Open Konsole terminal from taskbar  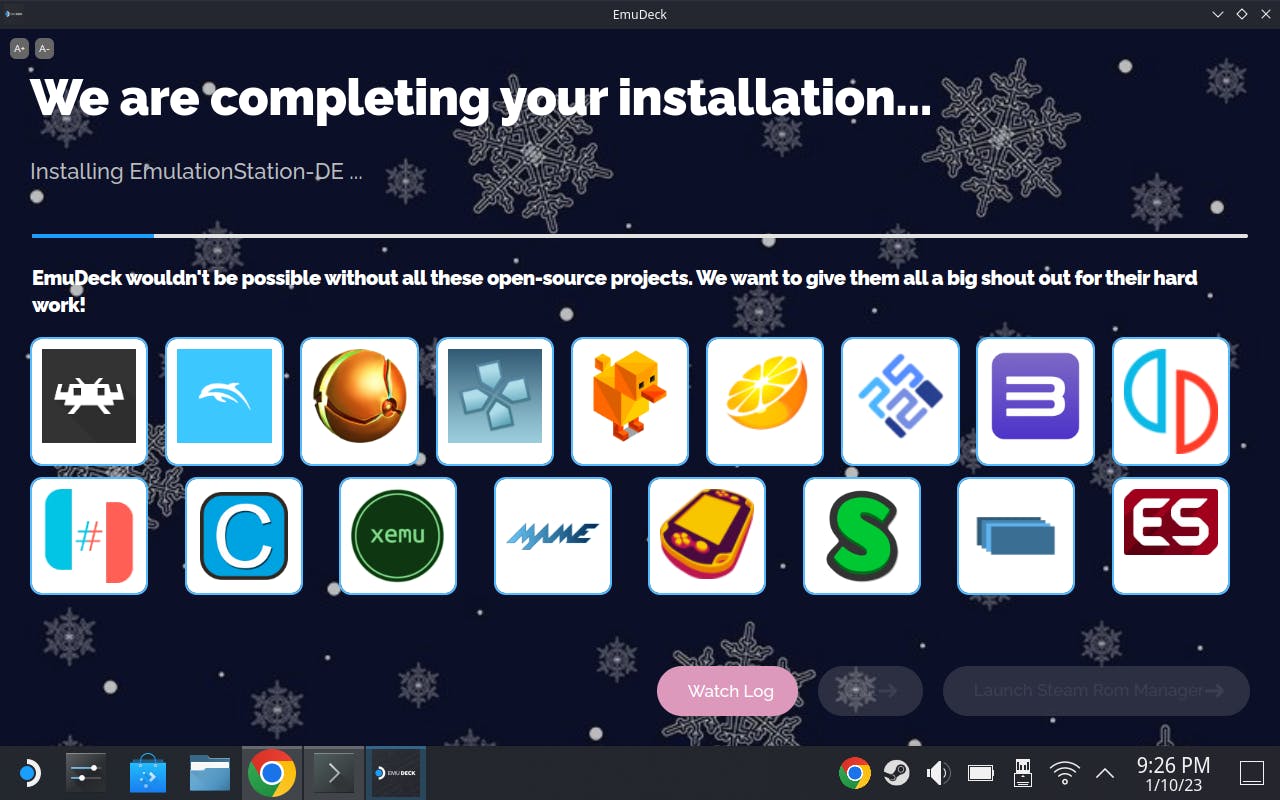[333, 773]
